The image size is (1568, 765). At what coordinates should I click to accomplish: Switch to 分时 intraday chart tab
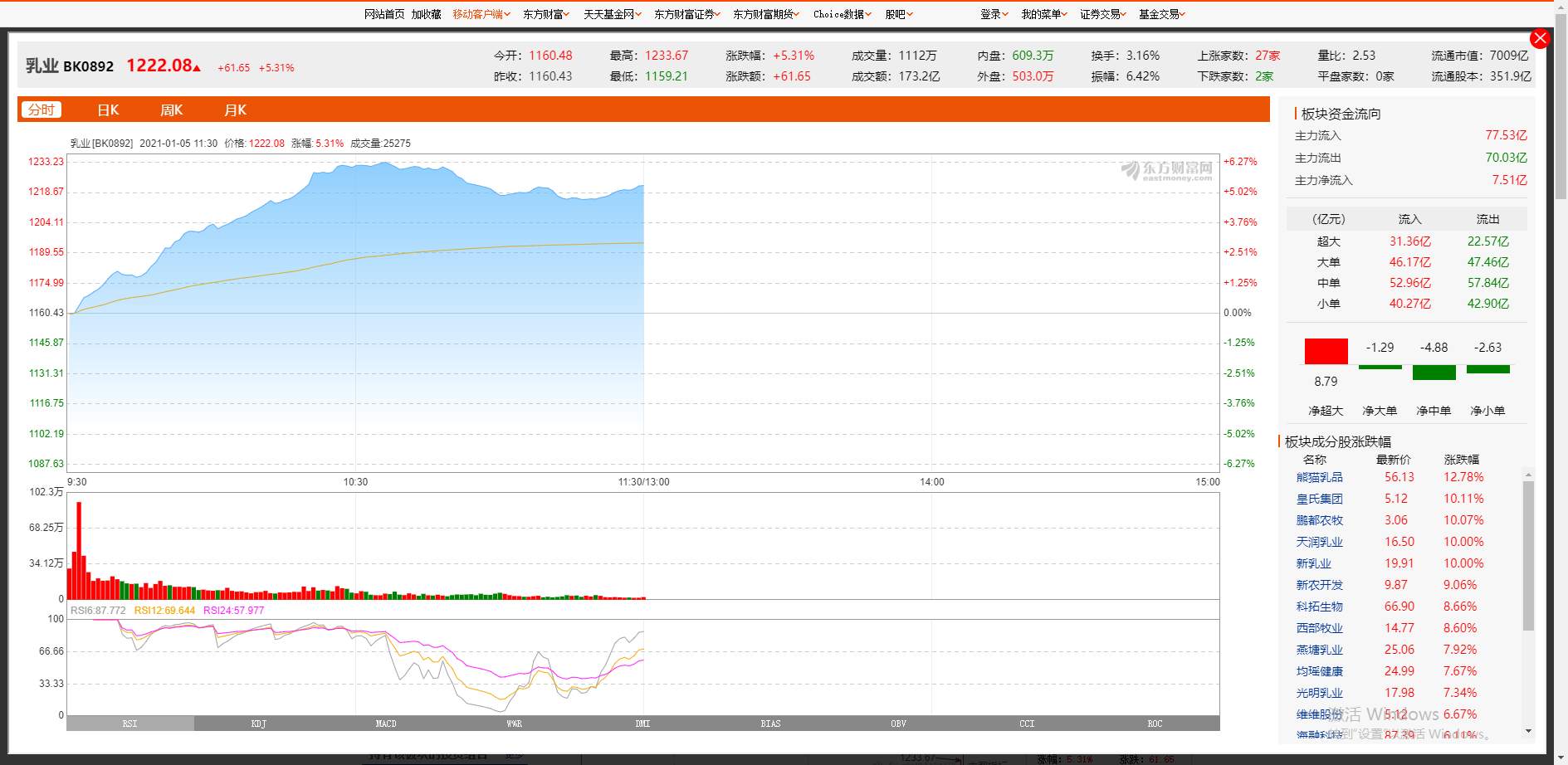tap(42, 110)
